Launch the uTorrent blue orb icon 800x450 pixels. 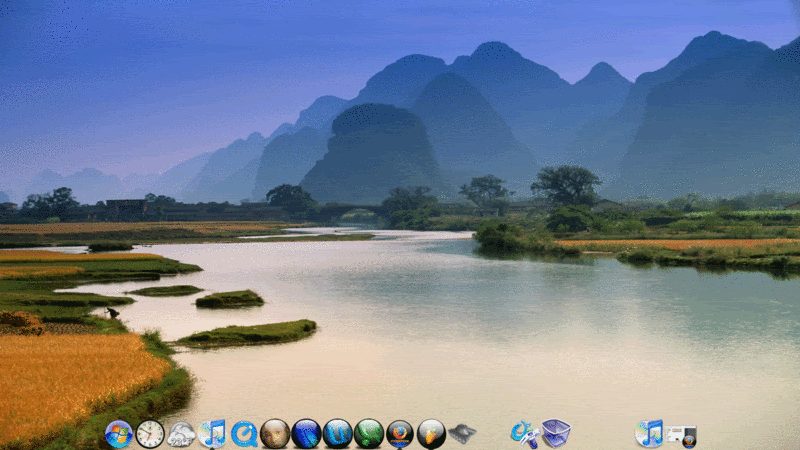pyautogui.click(x=337, y=434)
